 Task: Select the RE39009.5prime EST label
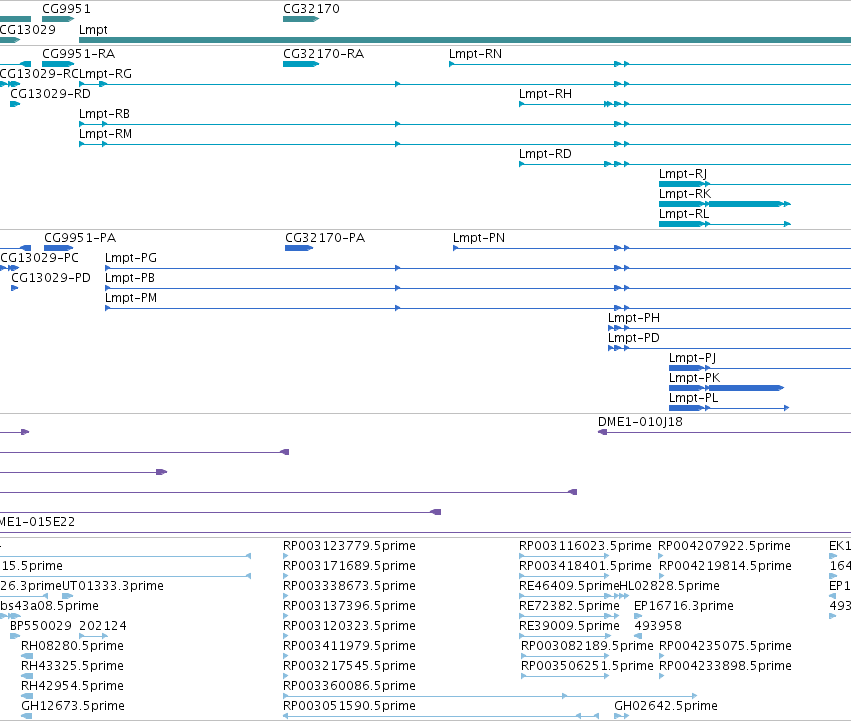569,626
